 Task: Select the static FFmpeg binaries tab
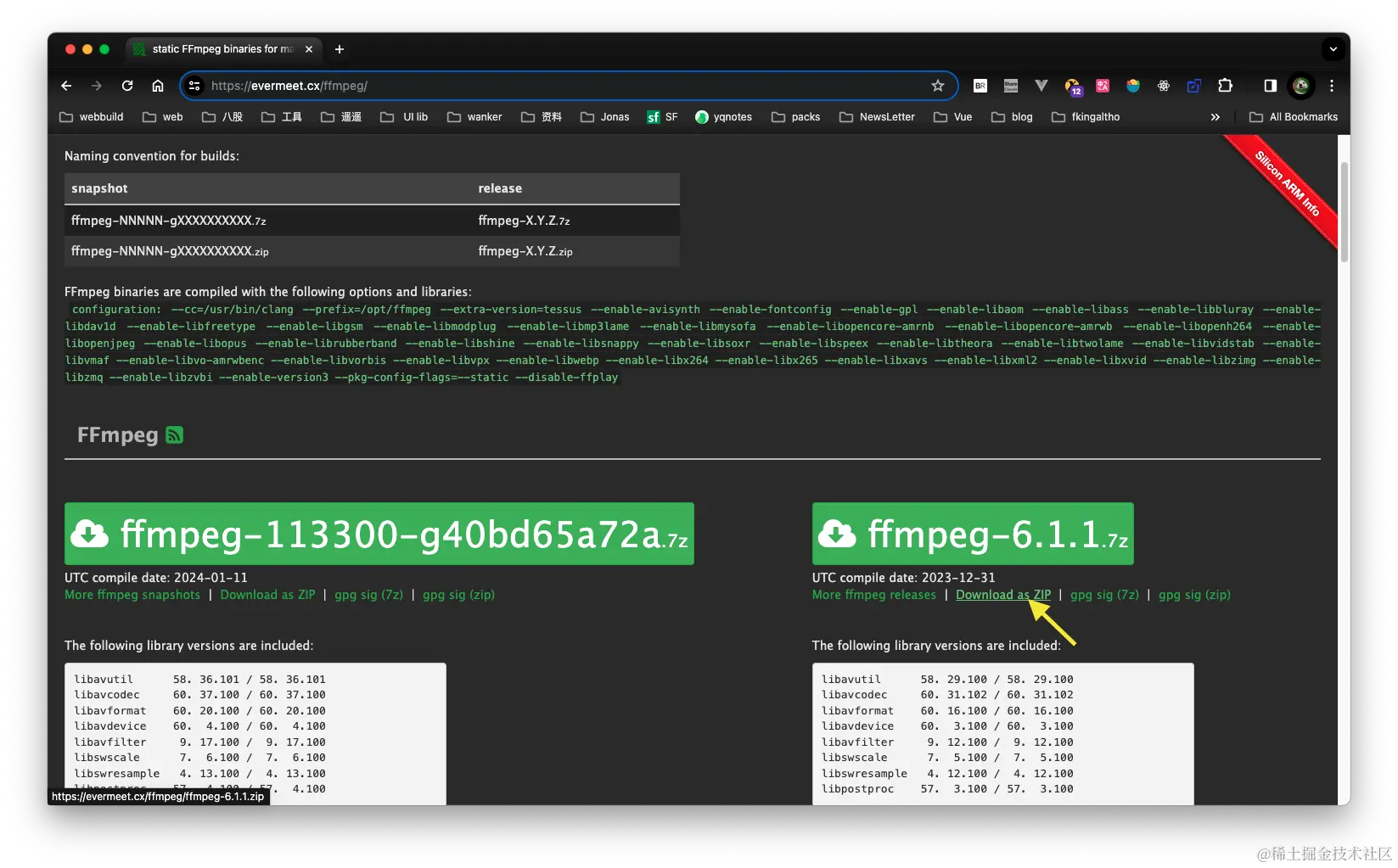(224, 49)
